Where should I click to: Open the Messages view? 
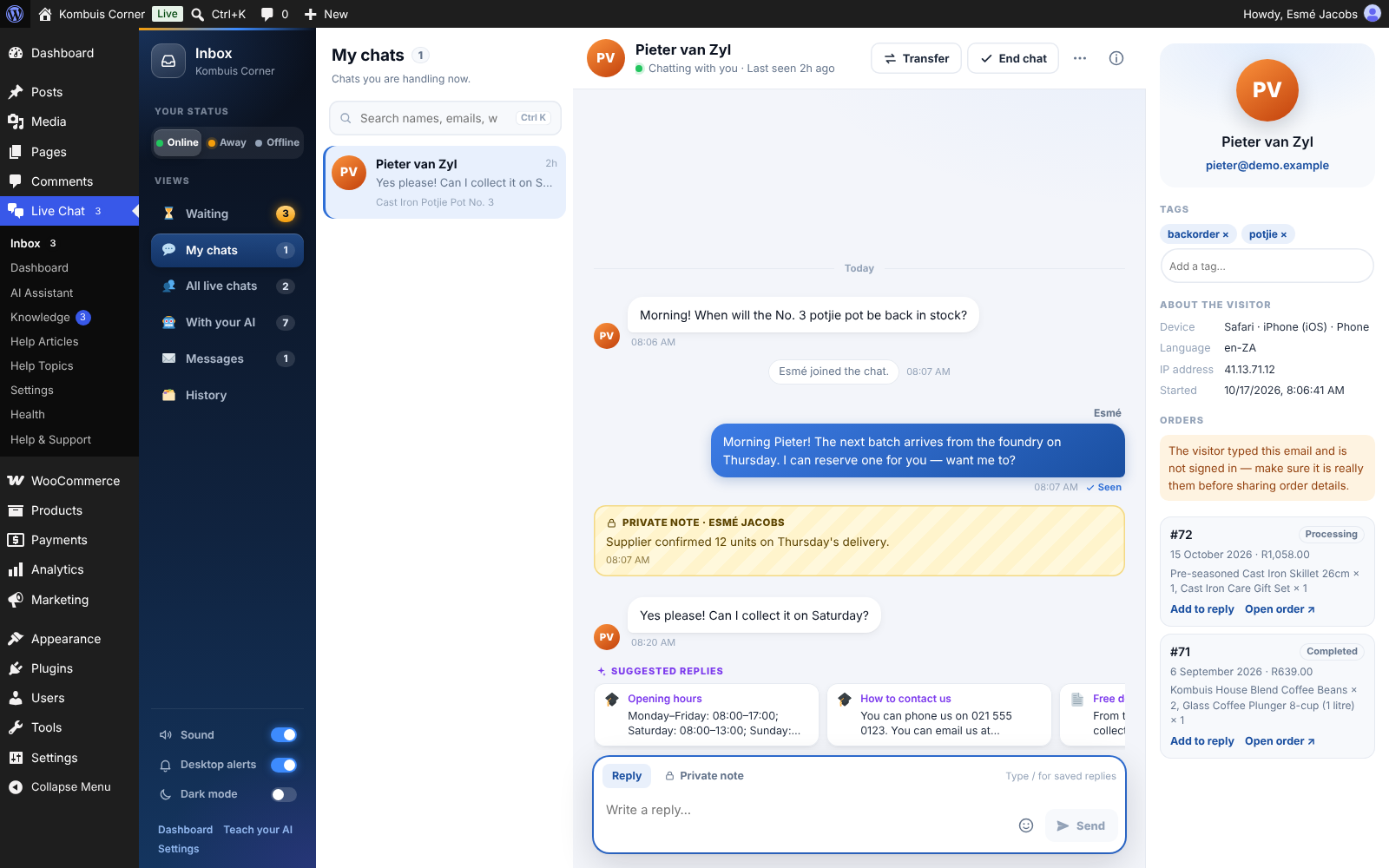[x=227, y=358]
